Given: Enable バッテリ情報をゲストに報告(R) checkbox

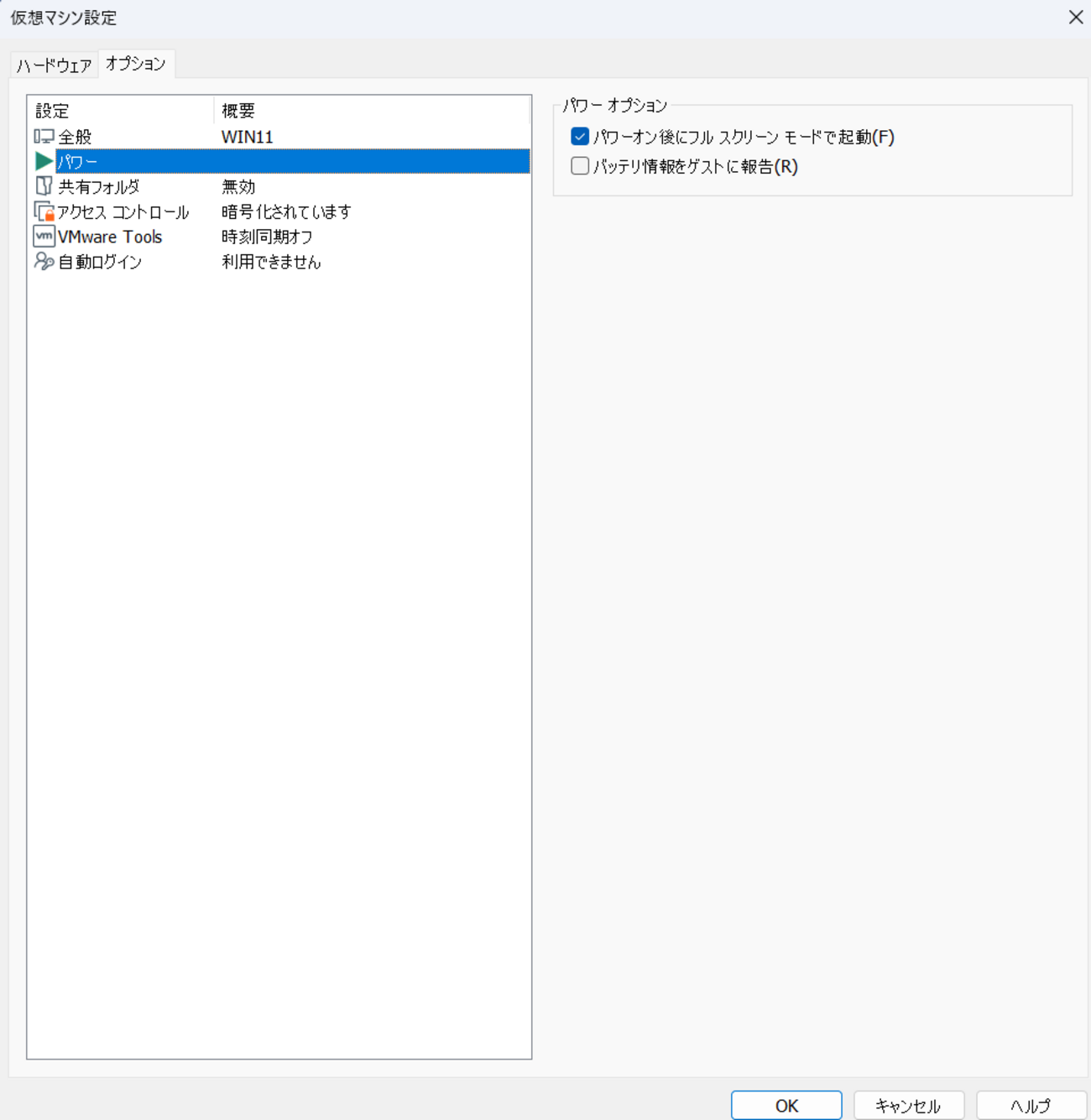Looking at the screenshot, I should (579, 166).
